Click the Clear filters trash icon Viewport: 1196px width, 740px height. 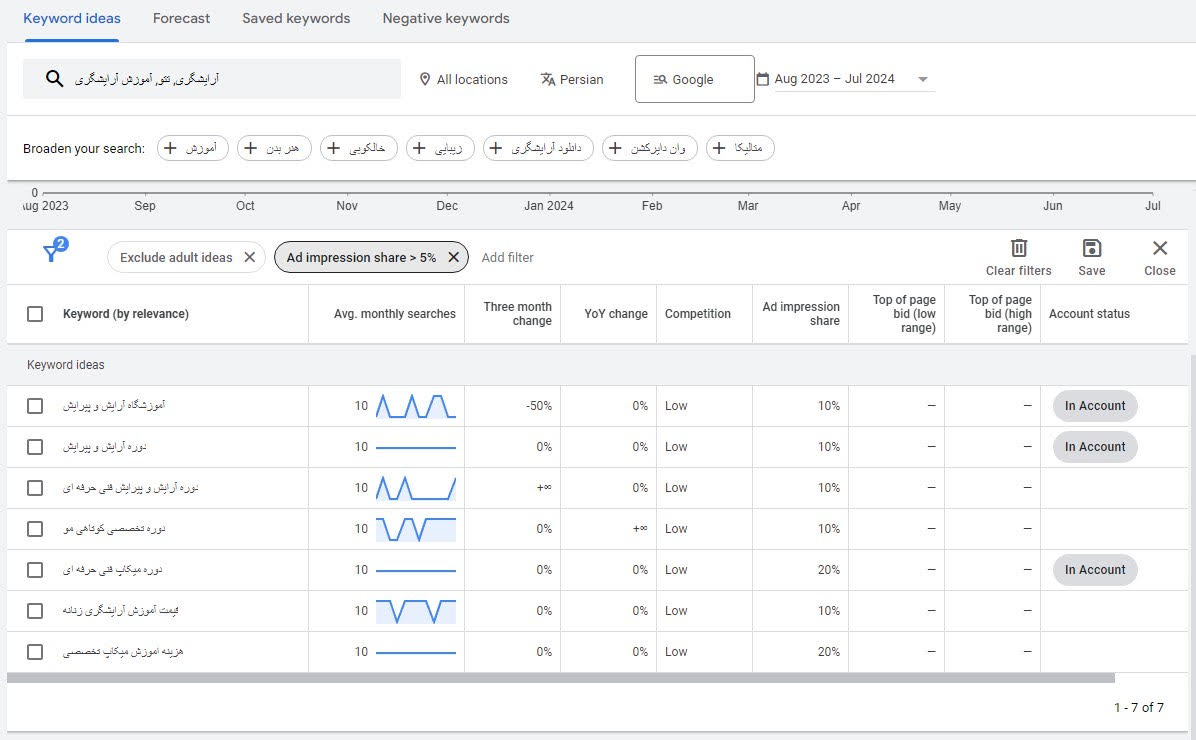coord(1018,248)
